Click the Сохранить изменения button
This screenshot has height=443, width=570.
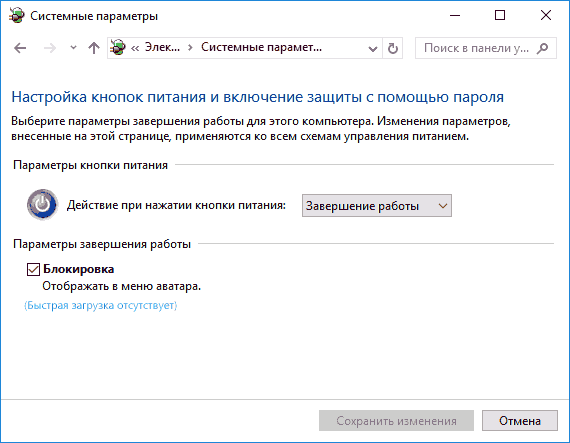396,420
